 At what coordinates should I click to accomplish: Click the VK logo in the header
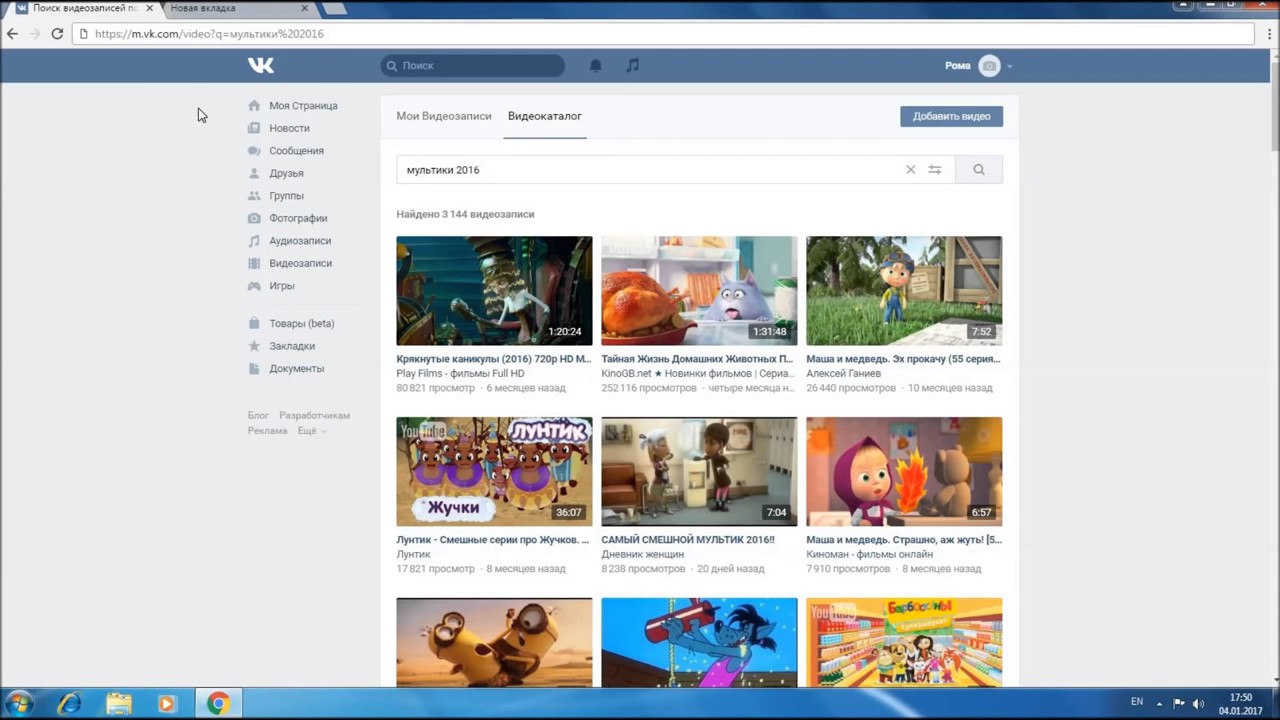[x=261, y=66]
